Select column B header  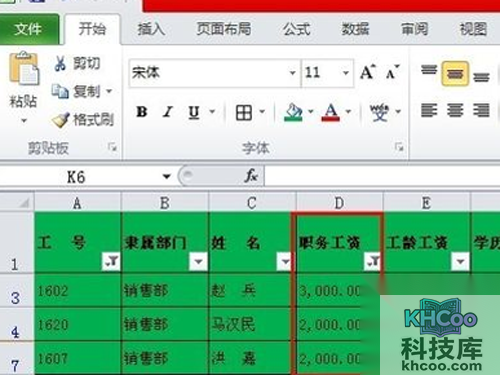[x=165, y=202]
